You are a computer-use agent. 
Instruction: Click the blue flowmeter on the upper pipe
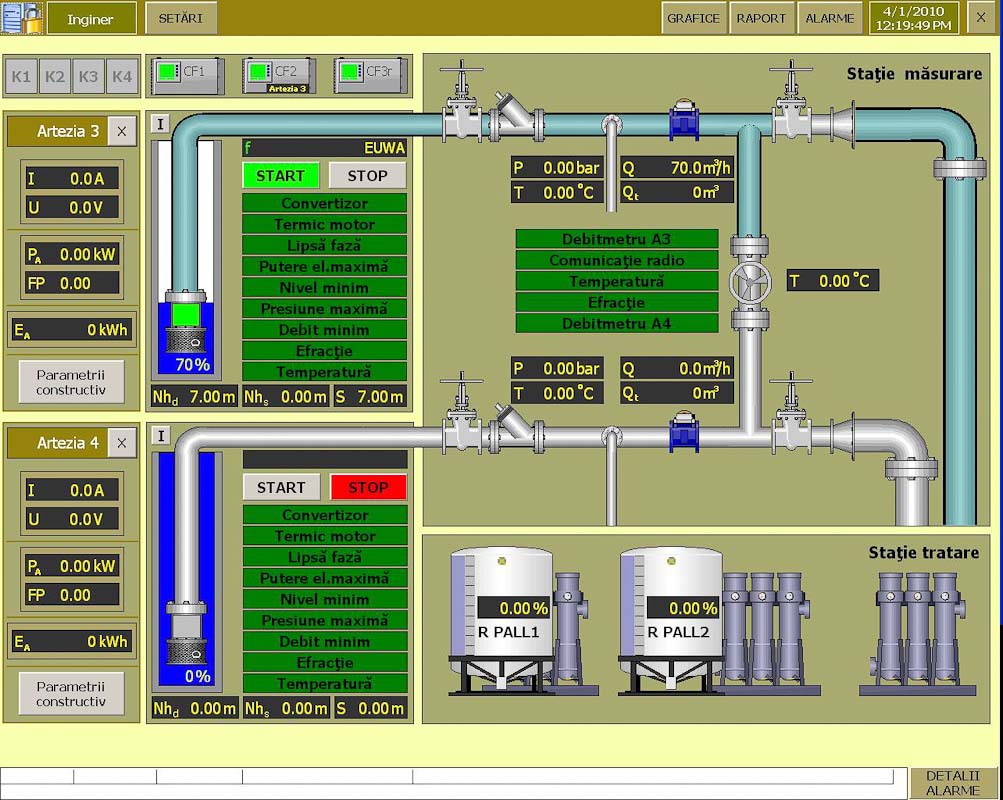click(684, 121)
